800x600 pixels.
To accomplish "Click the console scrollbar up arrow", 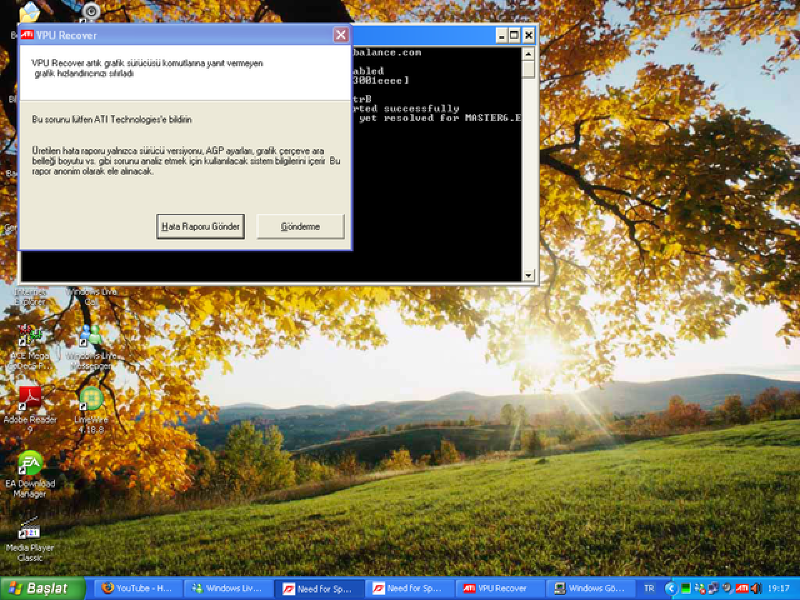I will coord(528,54).
